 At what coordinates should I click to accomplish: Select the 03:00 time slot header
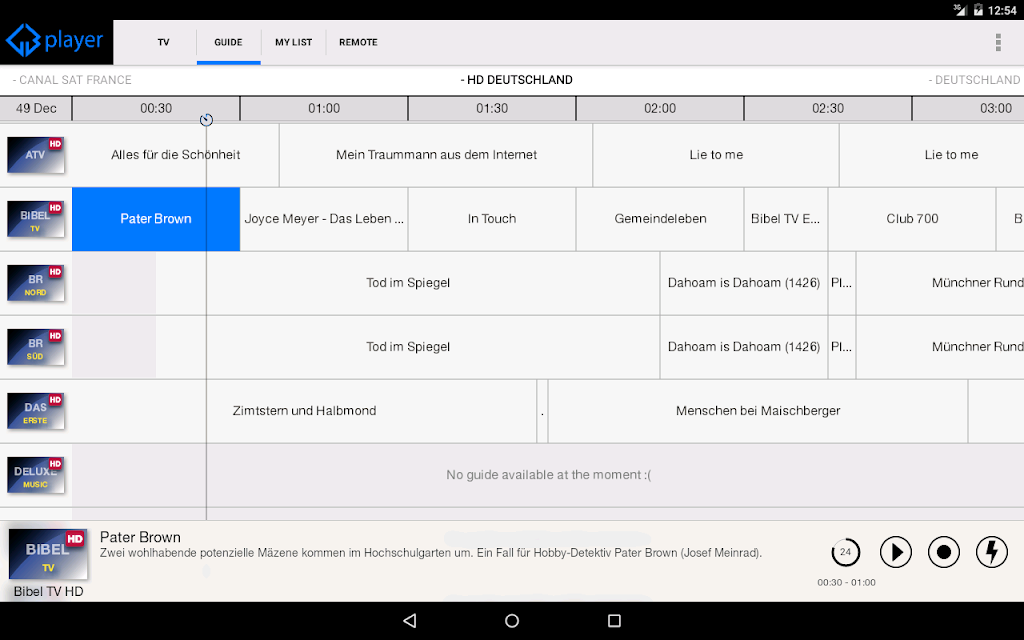[968, 108]
